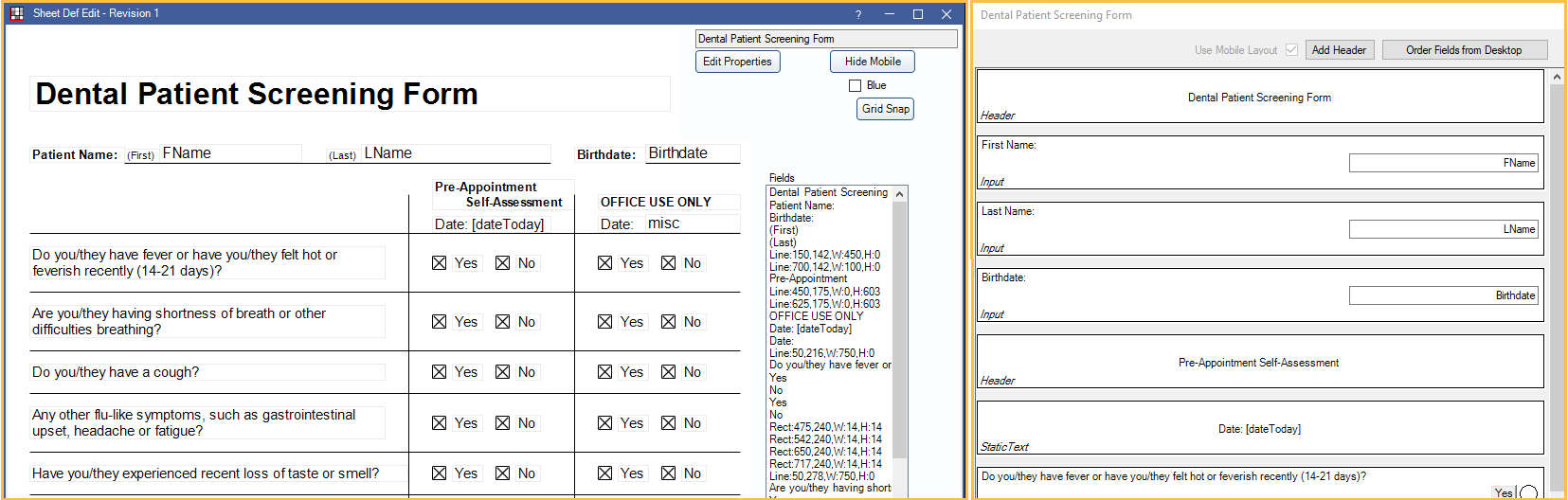Click the help question mark button
Screen dimensions: 1568x500
858,14
